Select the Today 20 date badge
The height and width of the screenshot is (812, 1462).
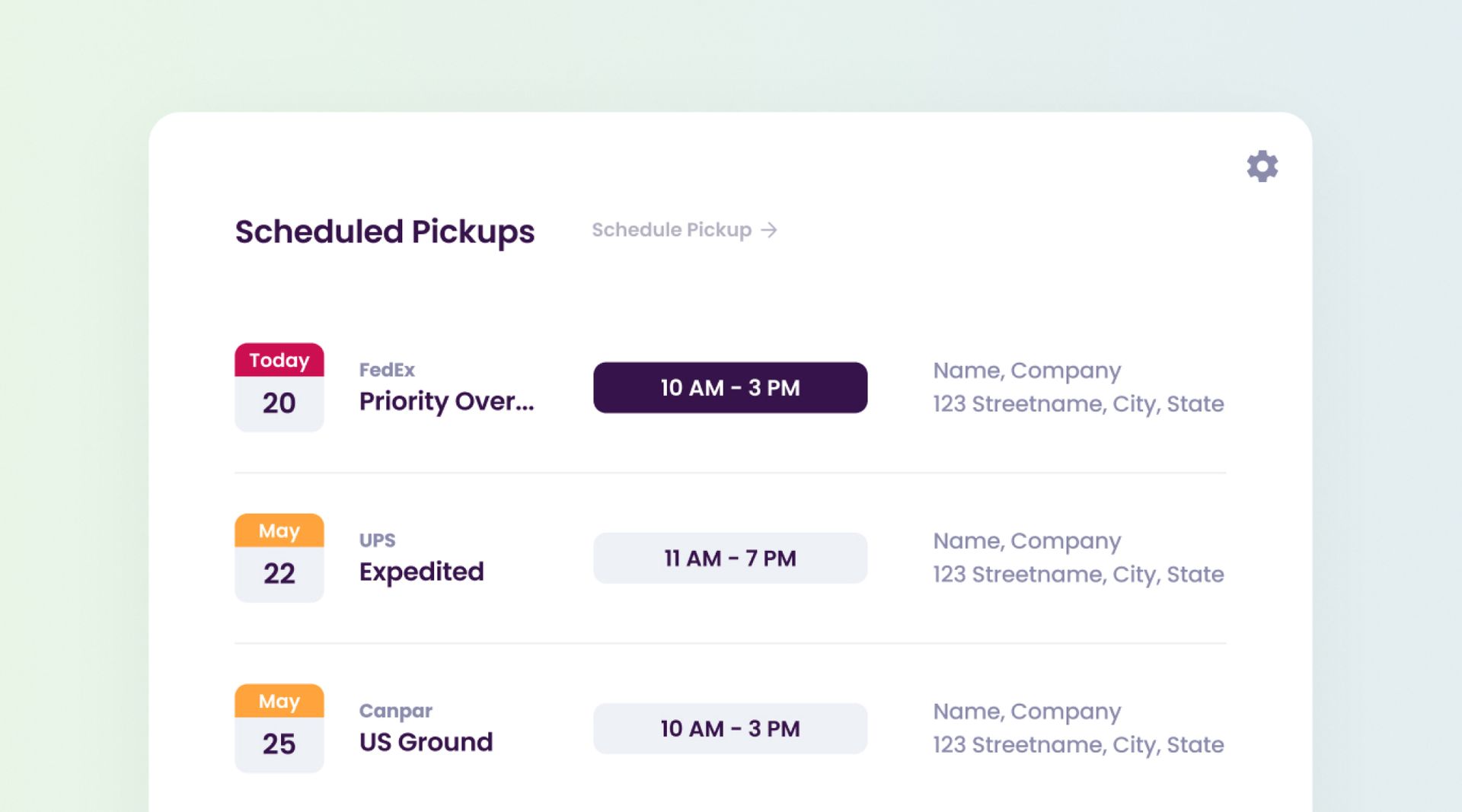click(x=279, y=387)
